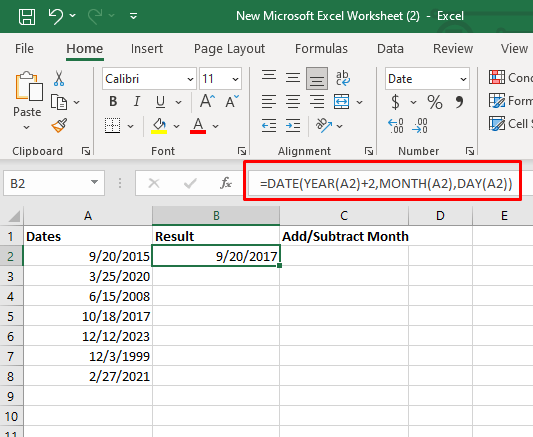
Task: Click the Paste clipboard icon
Action: click(29, 86)
